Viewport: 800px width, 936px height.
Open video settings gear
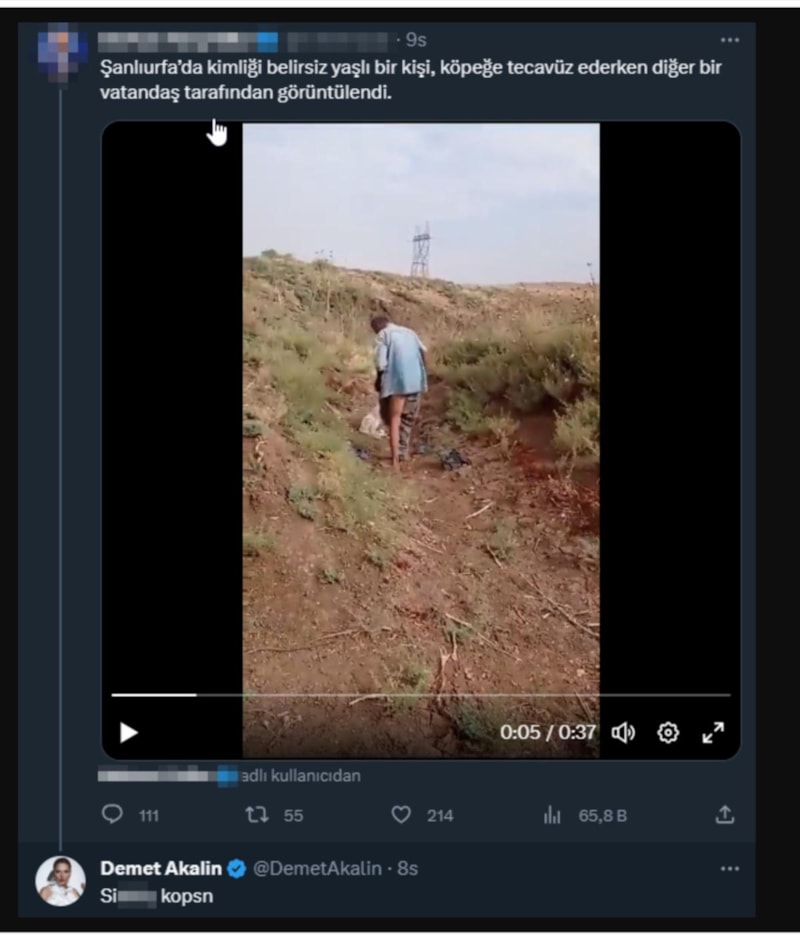tap(668, 733)
